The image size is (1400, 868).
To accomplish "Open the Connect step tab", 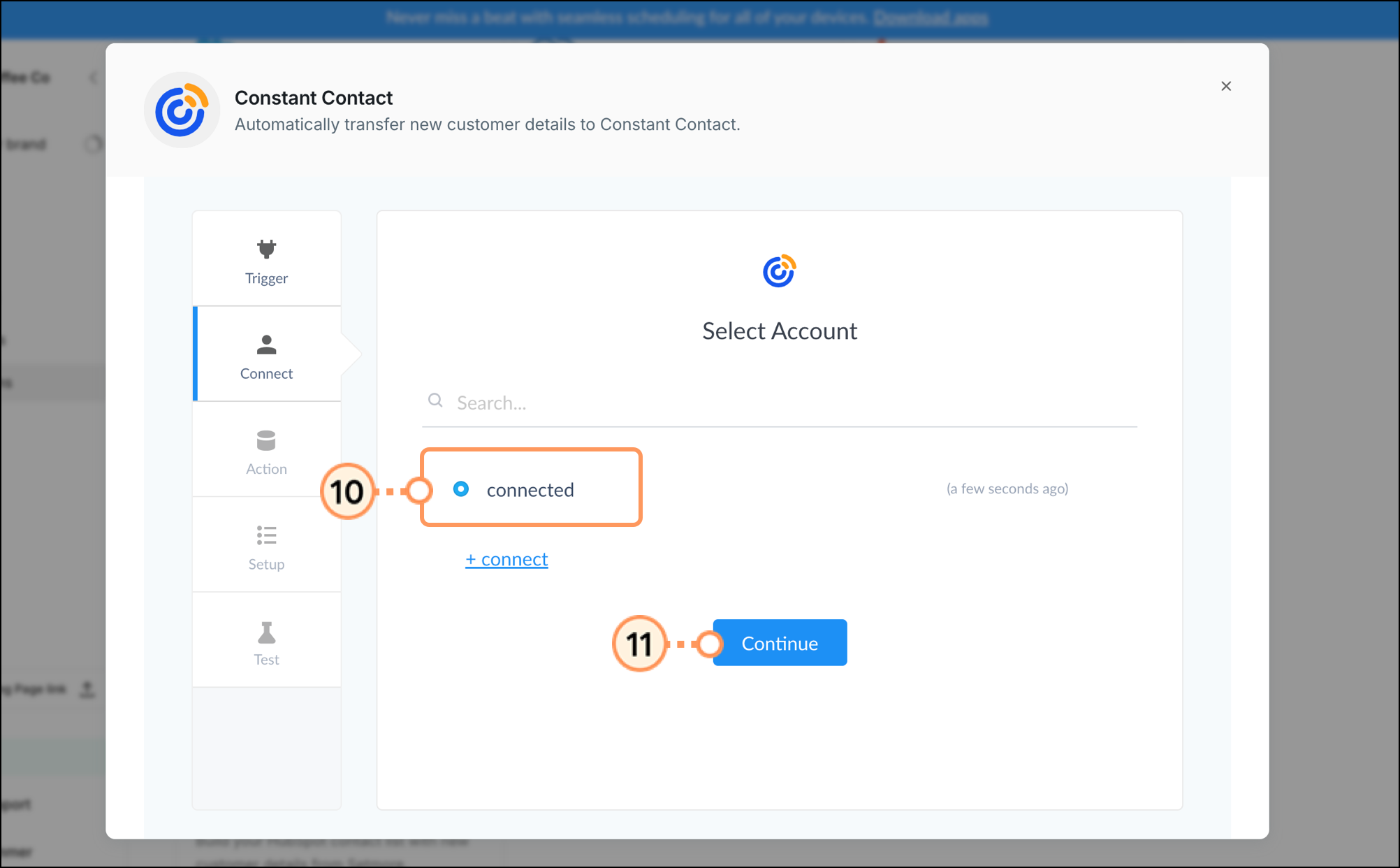I will 266,354.
